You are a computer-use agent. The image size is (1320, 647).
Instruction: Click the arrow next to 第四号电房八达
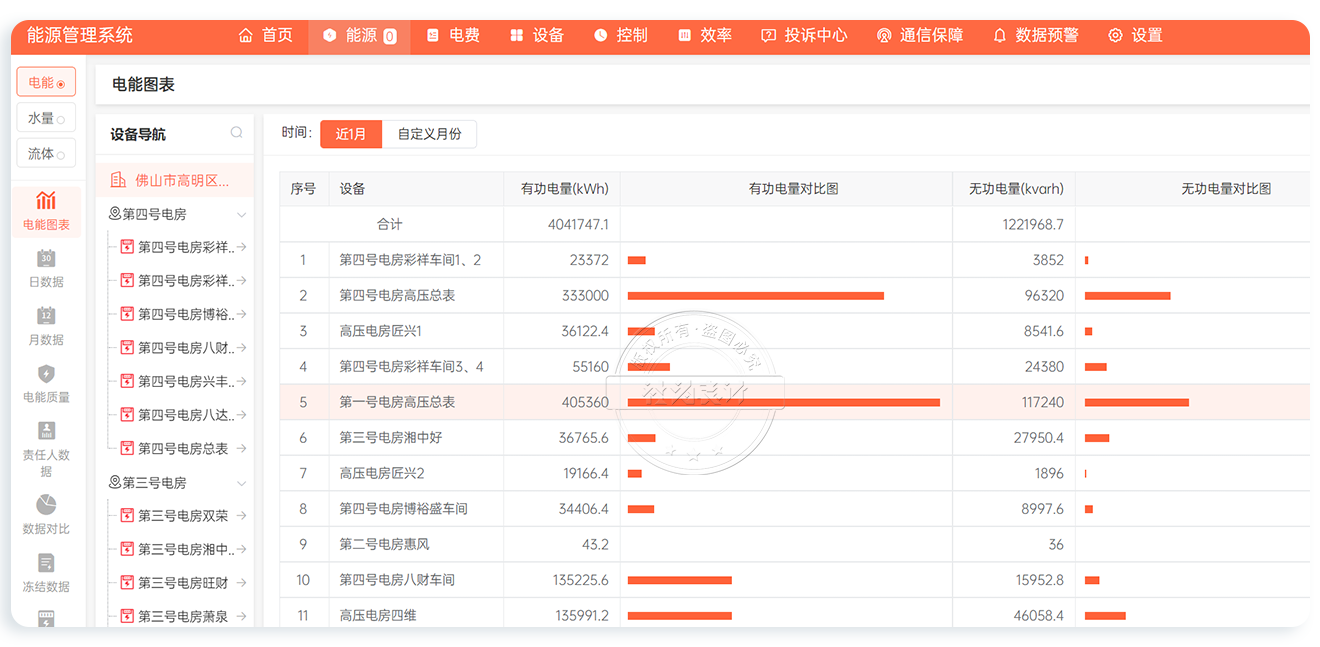(241, 414)
